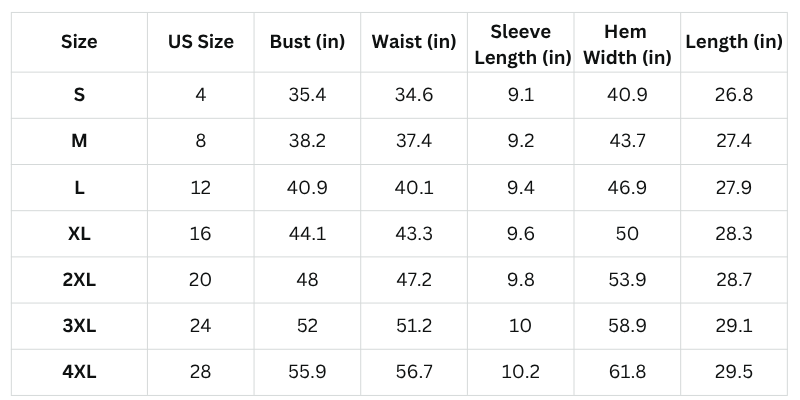The image size is (800, 400).
Task: Click US Size 12 in the L row
Action: click(x=200, y=187)
